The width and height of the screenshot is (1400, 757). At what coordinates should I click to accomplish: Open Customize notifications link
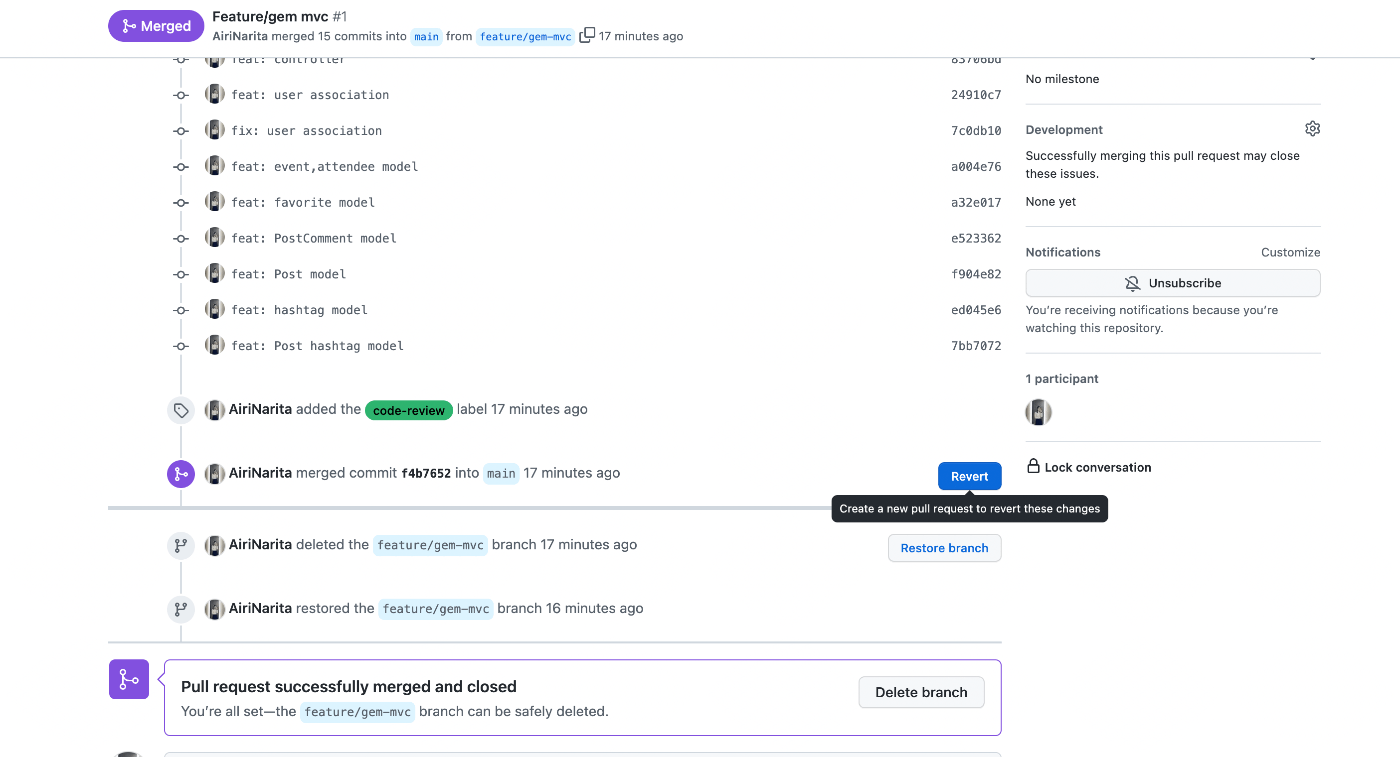tap(1290, 253)
